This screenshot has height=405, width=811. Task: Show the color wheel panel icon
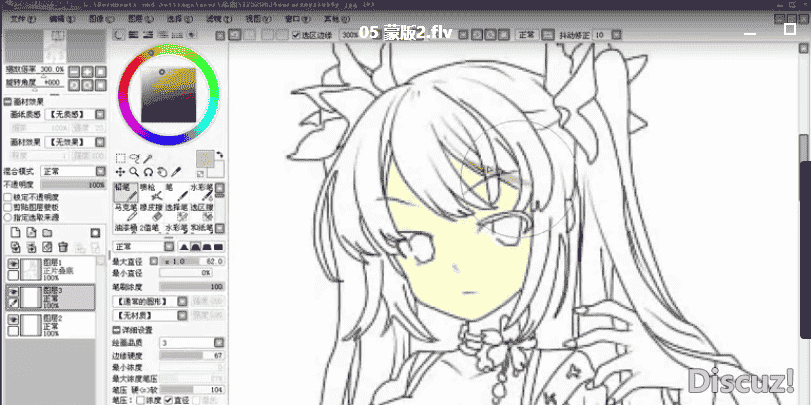point(119,35)
